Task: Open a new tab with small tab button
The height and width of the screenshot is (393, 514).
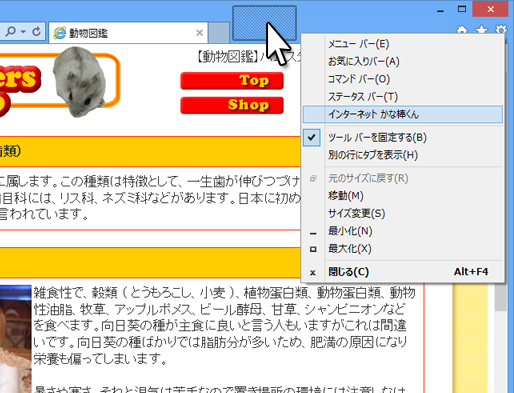Action: coord(219,33)
